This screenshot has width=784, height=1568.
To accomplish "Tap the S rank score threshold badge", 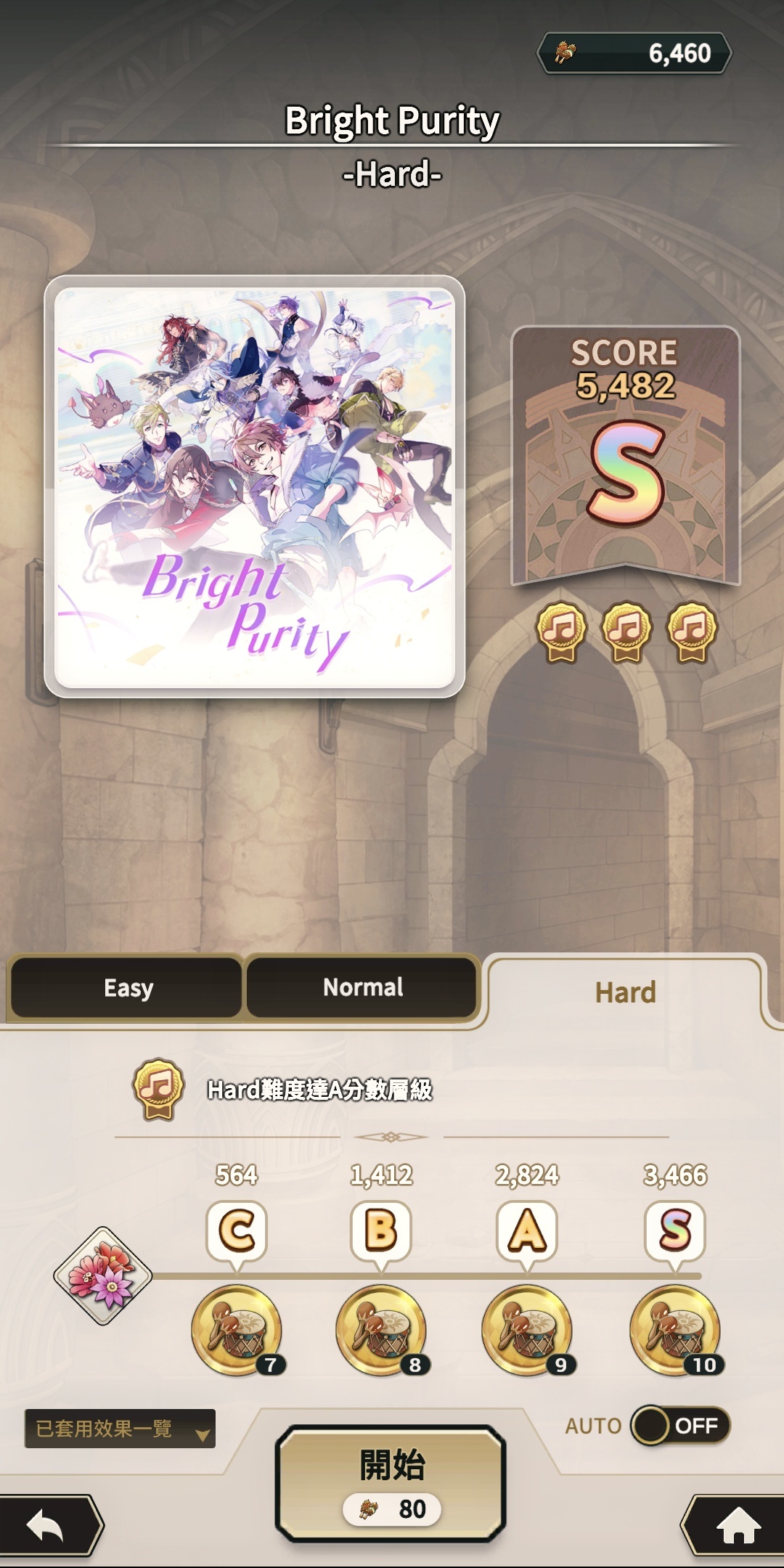I will [x=675, y=1233].
